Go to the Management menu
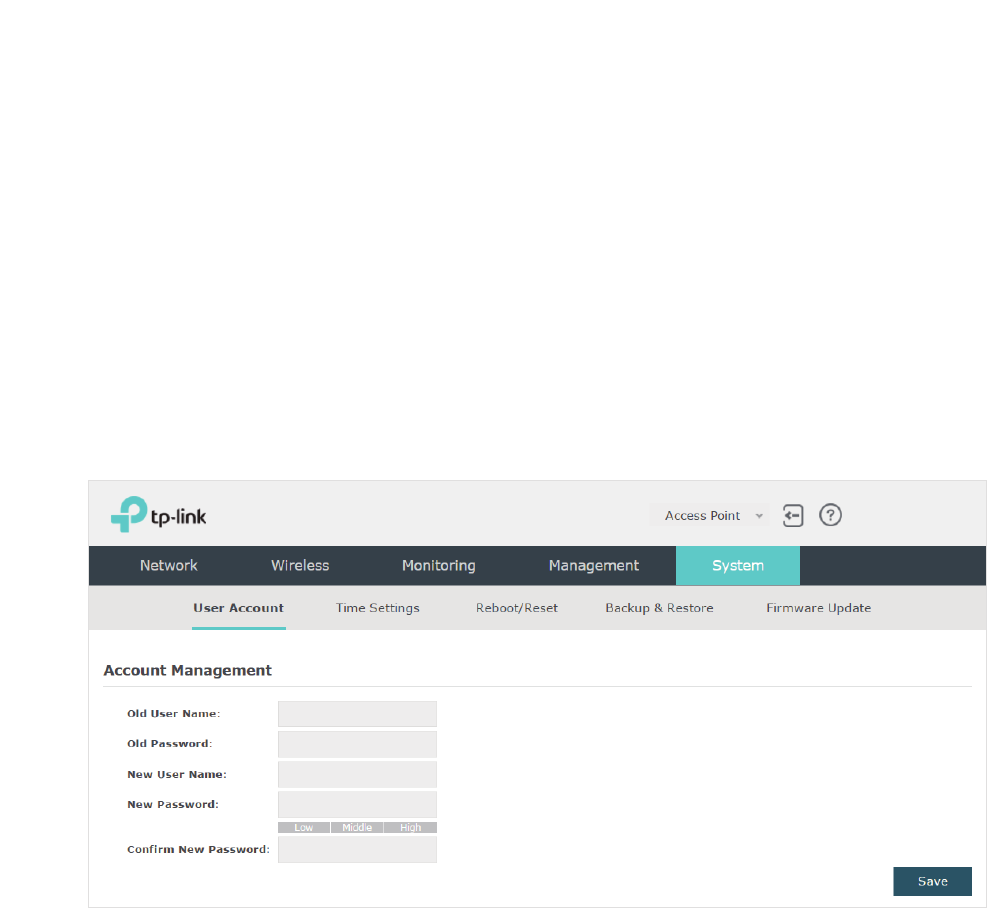 tap(594, 565)
